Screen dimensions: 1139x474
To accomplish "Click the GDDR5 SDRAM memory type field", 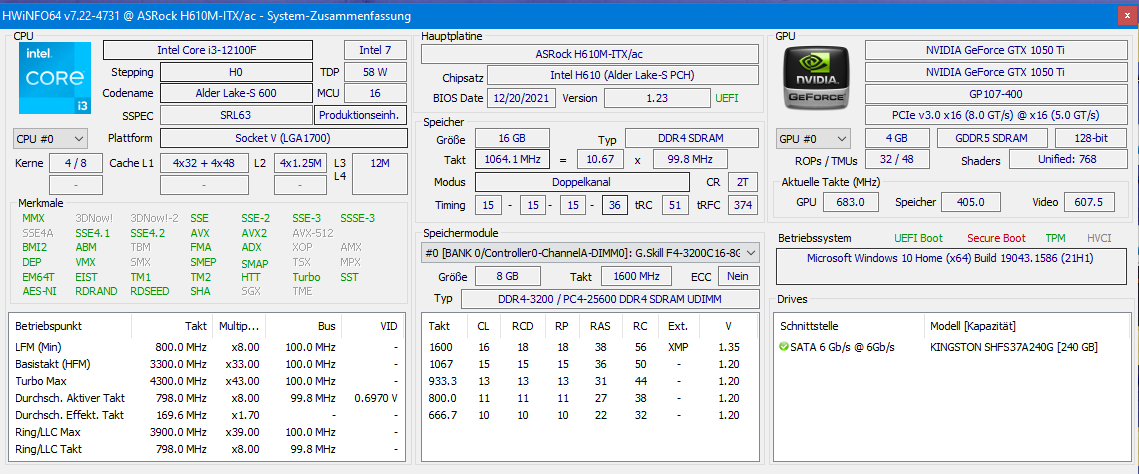I will 992,138.
